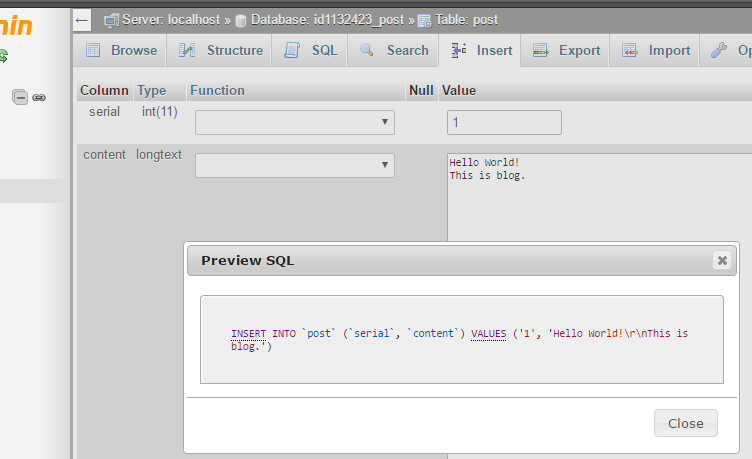752x459 pixels.
Task: Open the Browse tab
Action: point(122,50)
